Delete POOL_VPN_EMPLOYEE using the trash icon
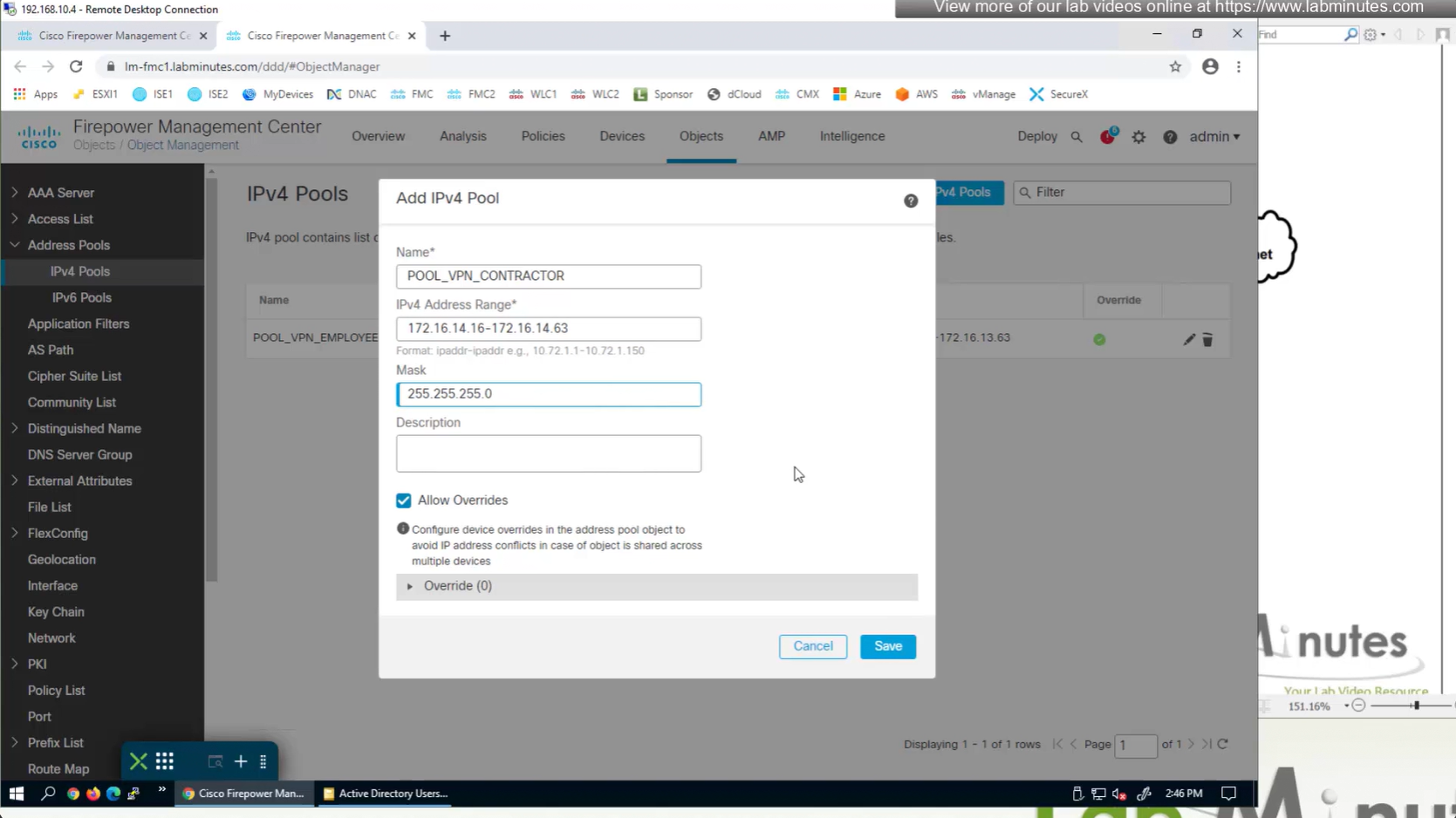The width and height of the screenshot is (1456, 818). click(1207, 339)
